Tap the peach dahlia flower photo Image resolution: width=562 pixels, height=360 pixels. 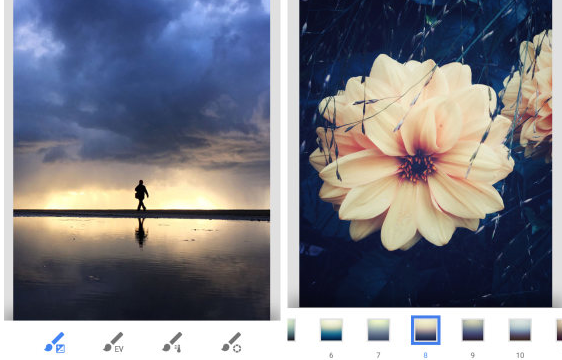click(x=425, y=153)
